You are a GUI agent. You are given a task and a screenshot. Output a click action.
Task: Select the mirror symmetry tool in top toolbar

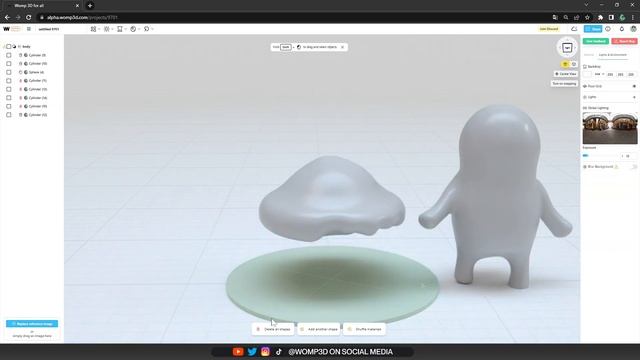107,29
